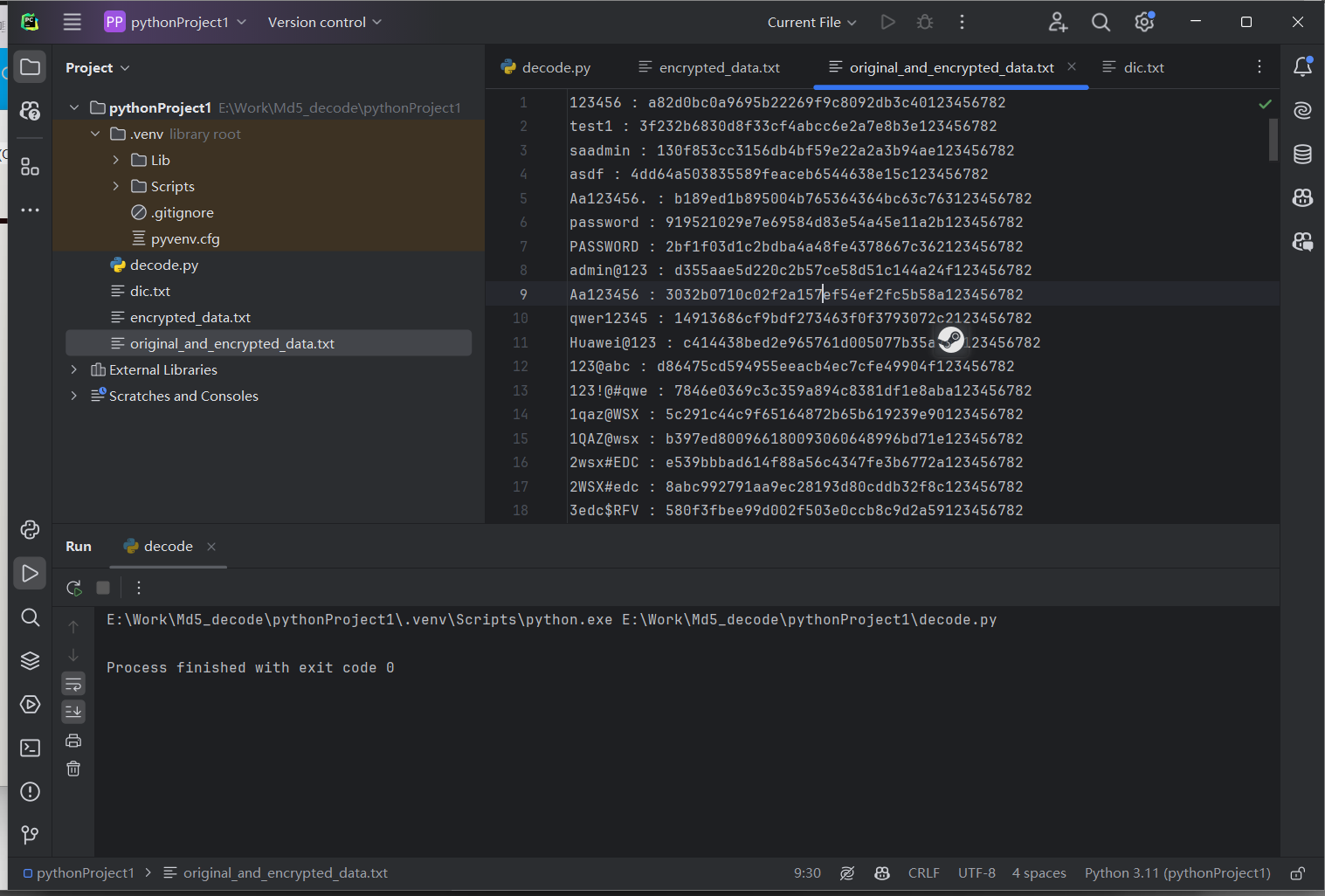The image size is (1325, 896).
Task: Click UTF-8 encoding in status bar
Action: pos(976,873)
